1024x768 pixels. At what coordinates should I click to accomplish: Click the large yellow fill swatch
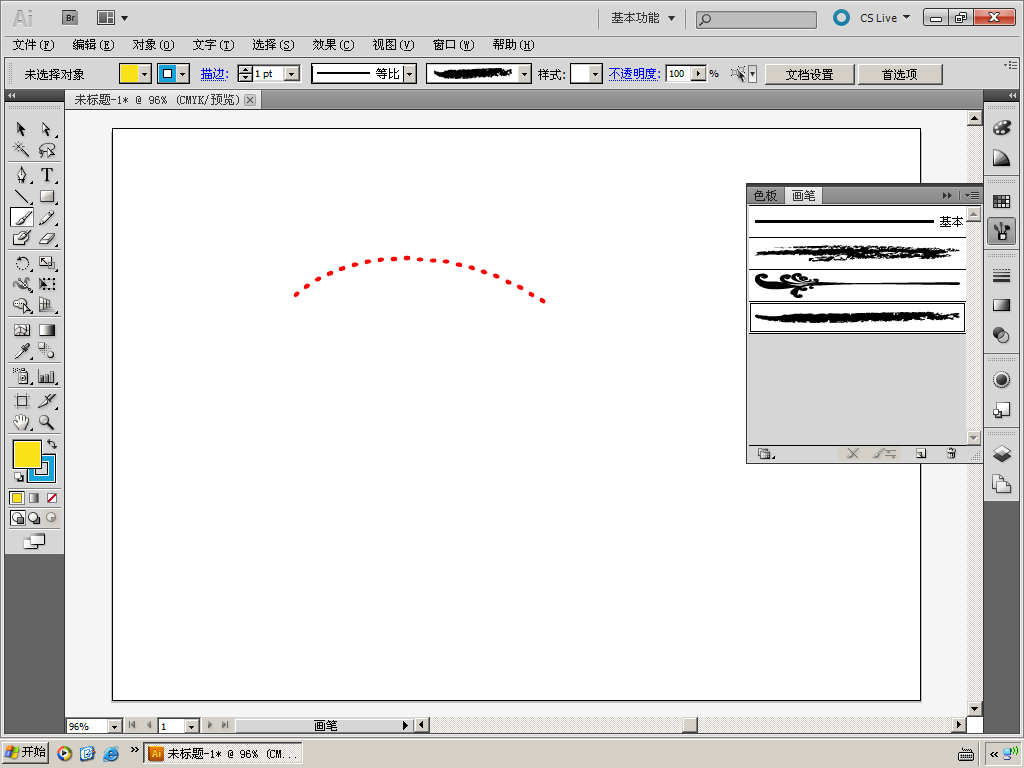[x=27, y=455]
